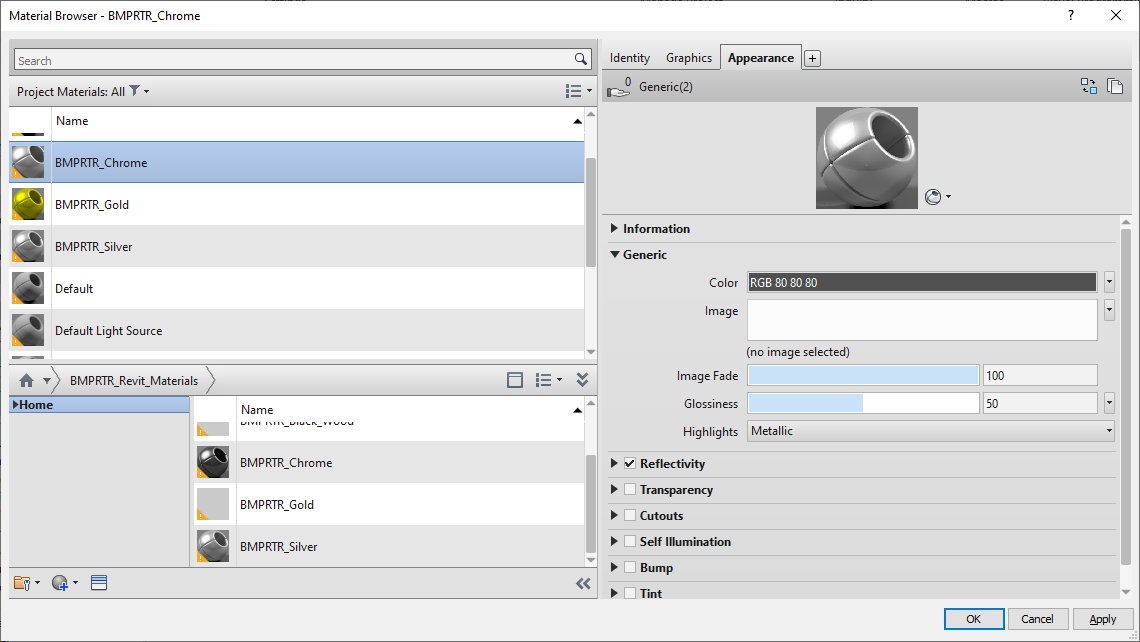Expand the Self Illumination section

[614, 542]
